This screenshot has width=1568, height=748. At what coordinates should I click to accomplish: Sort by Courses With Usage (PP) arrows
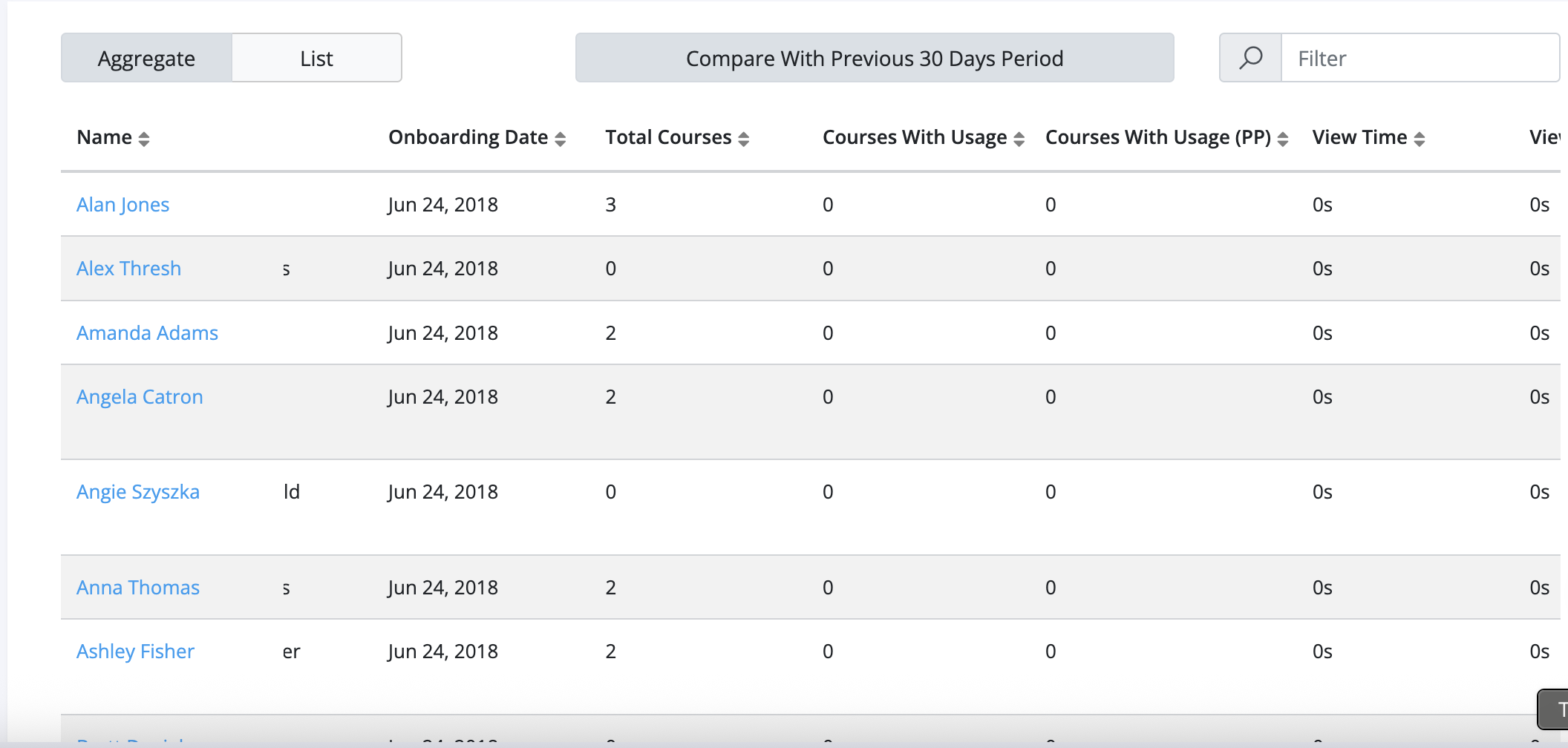tap(1283, 139)
